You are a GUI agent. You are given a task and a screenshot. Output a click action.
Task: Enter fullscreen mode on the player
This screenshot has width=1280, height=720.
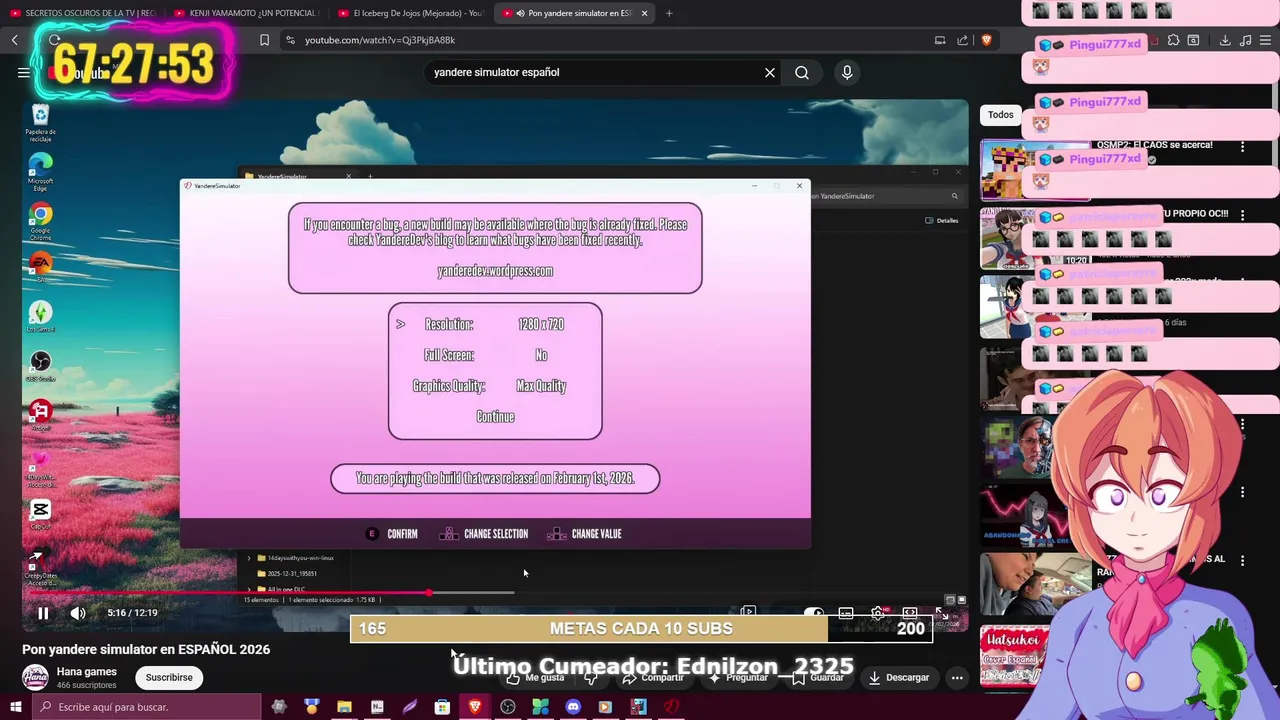[x=942, y=613]
